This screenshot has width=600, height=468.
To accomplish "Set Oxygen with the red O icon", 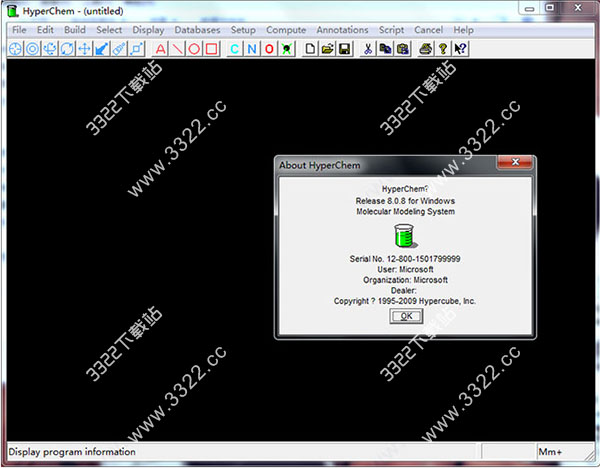I will pyautogui.click(x=269, y=49).
